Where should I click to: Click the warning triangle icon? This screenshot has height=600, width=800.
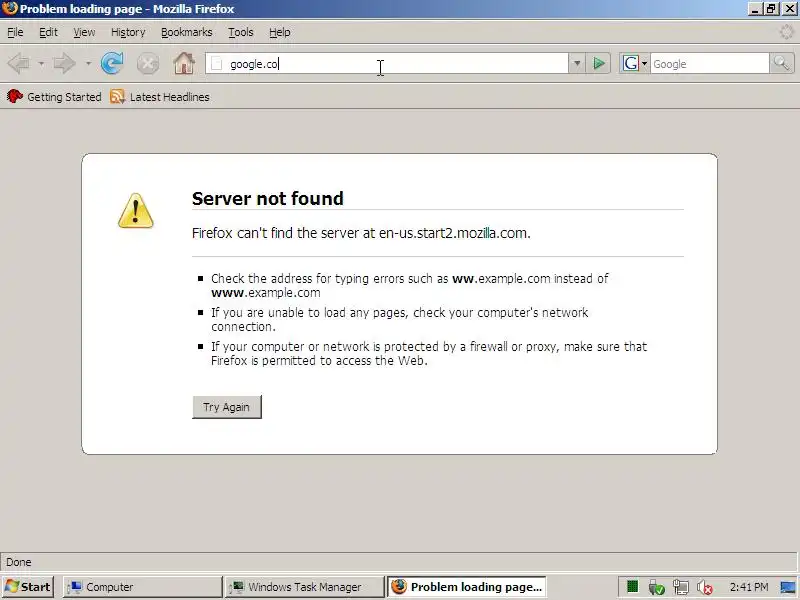coord(135,210)
